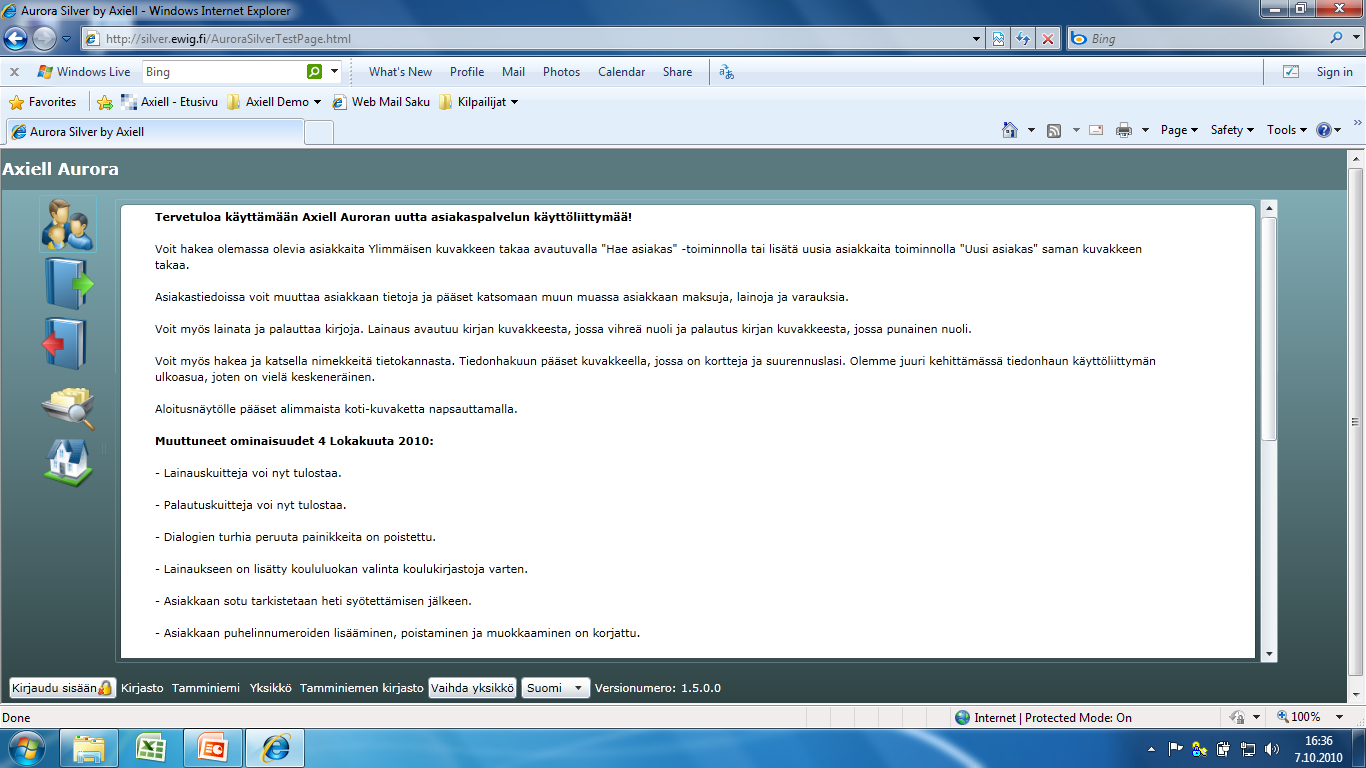Image resolution: width=1366 pixels, height=768 pixels.
Task: Click the Vaihda yksikkö button
Action: (473, 688)
